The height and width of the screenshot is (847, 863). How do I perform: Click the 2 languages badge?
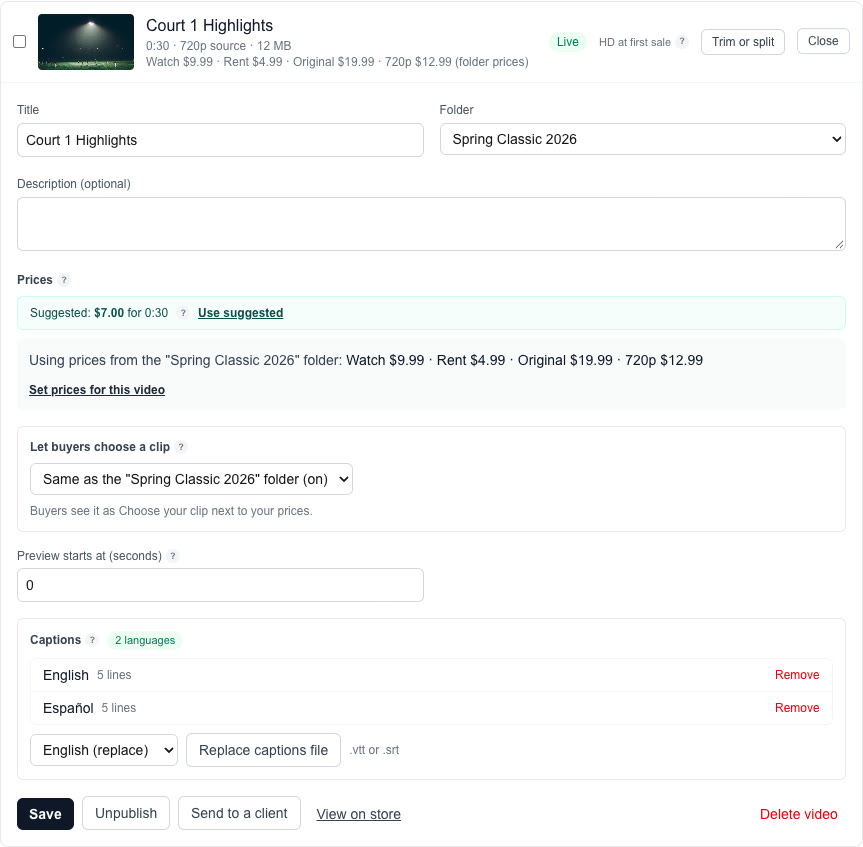point(145,640)
